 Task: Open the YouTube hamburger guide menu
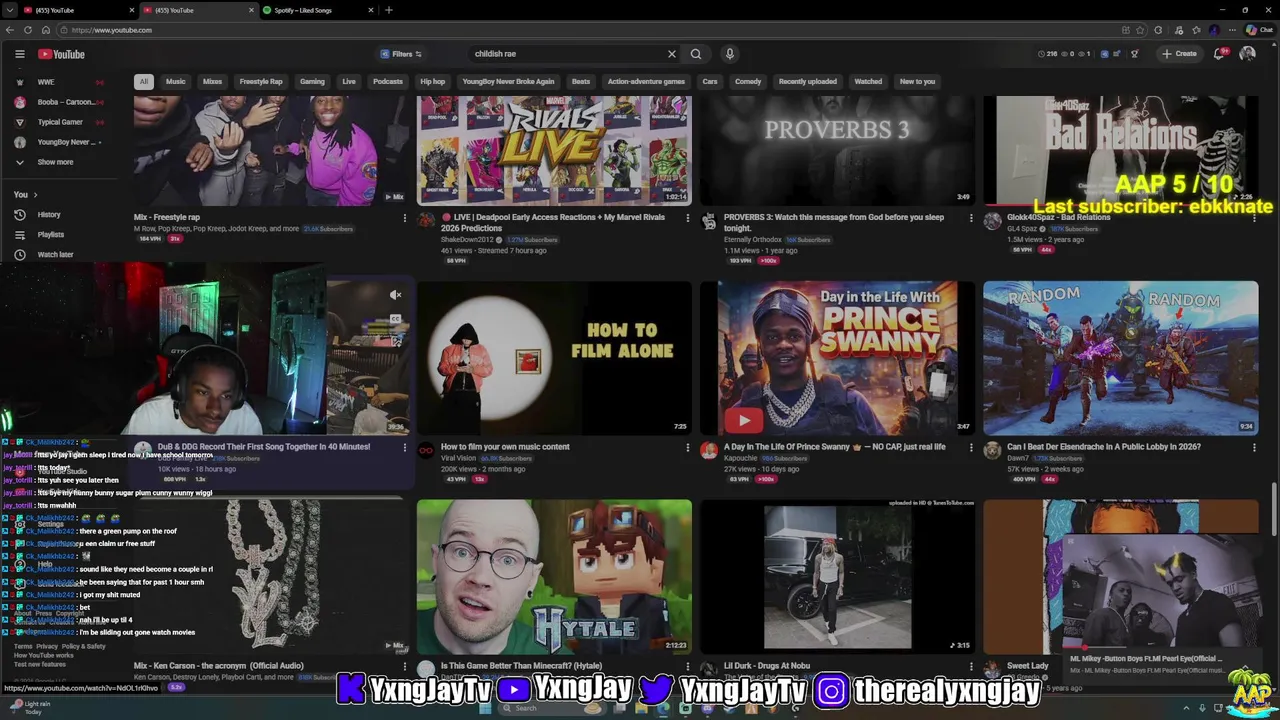point(19,54)
